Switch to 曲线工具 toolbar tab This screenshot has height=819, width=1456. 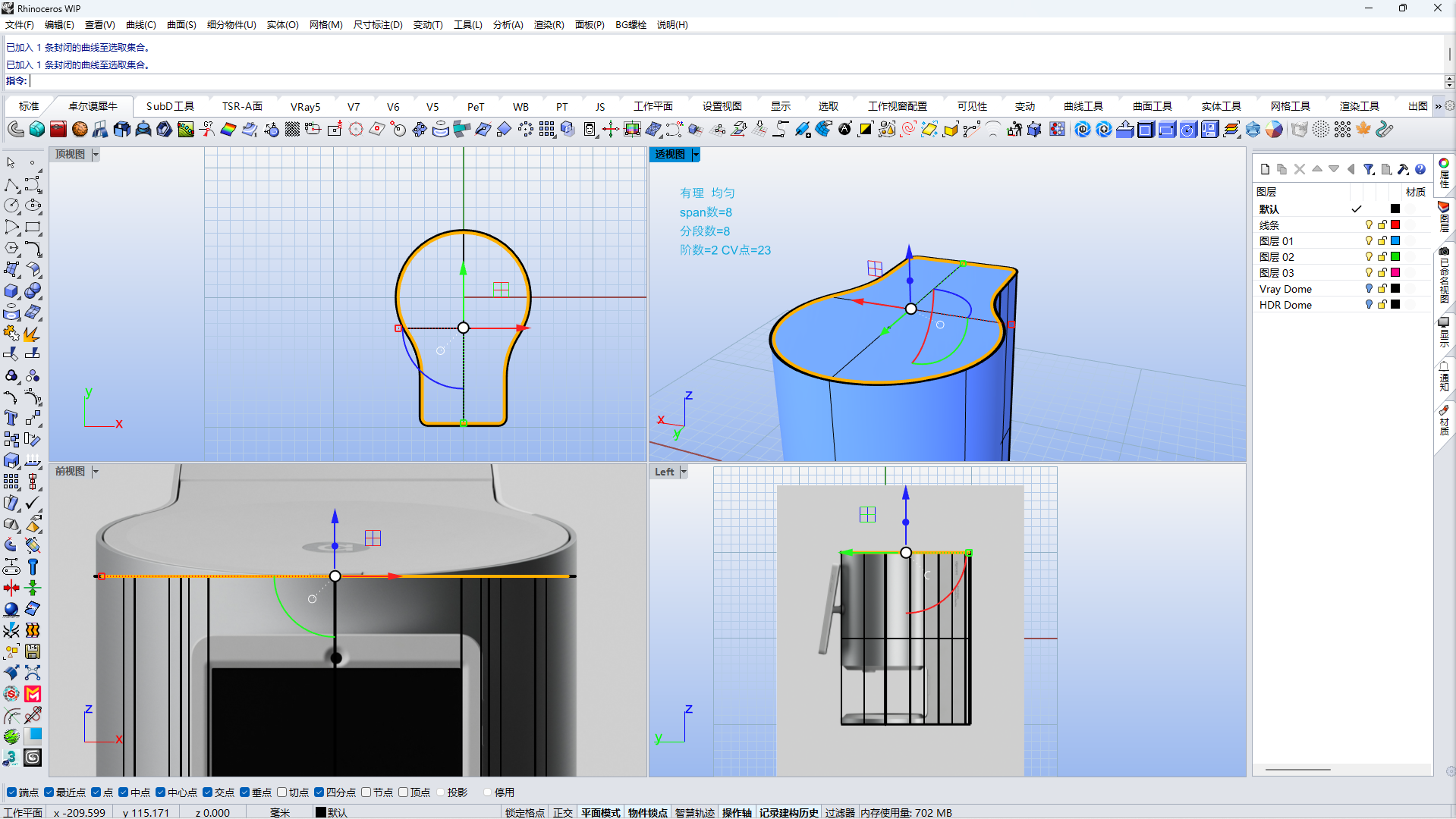(x=1083, y=106)
